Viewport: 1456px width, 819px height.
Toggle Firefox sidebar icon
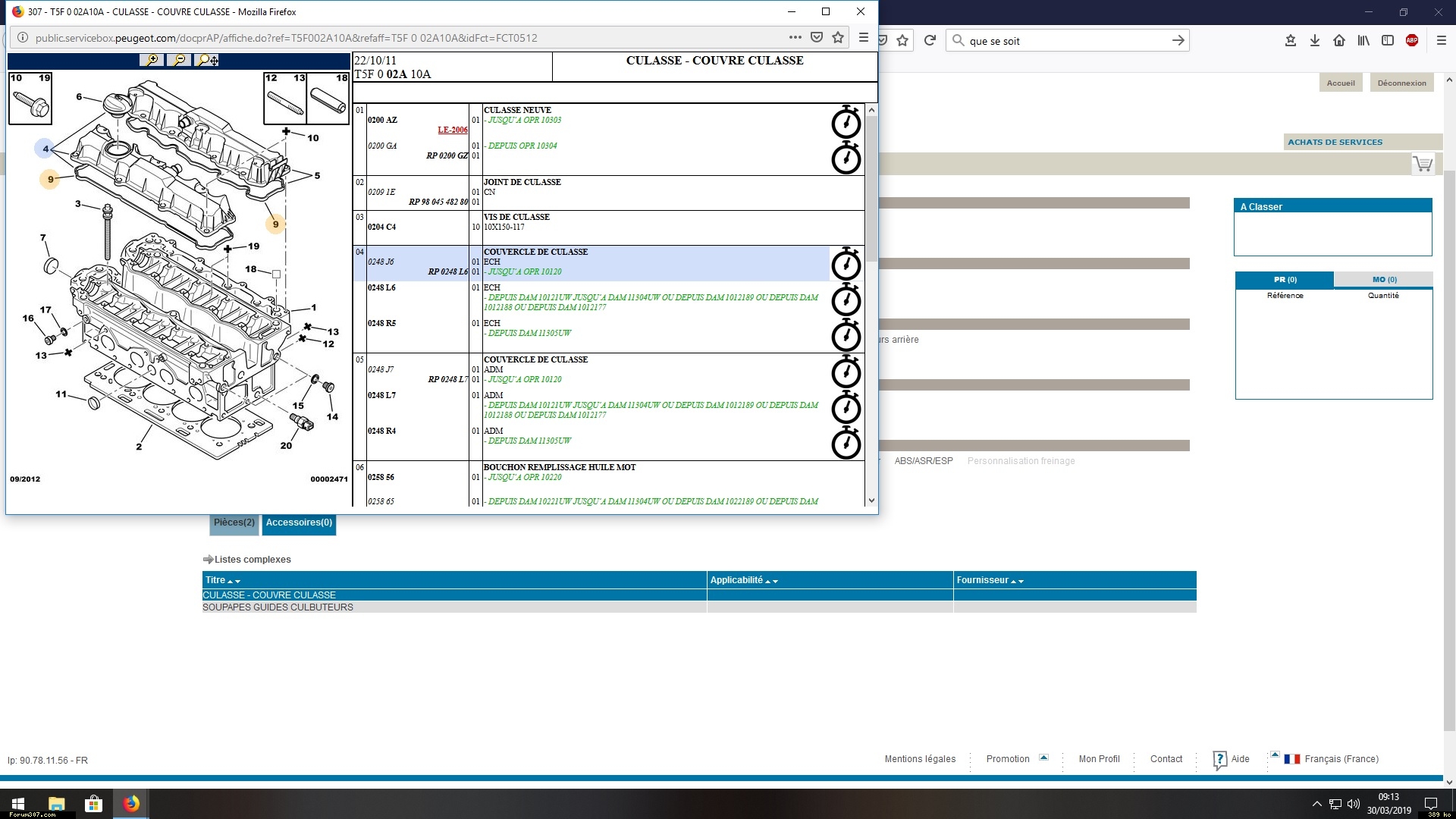click(1388, 41)
